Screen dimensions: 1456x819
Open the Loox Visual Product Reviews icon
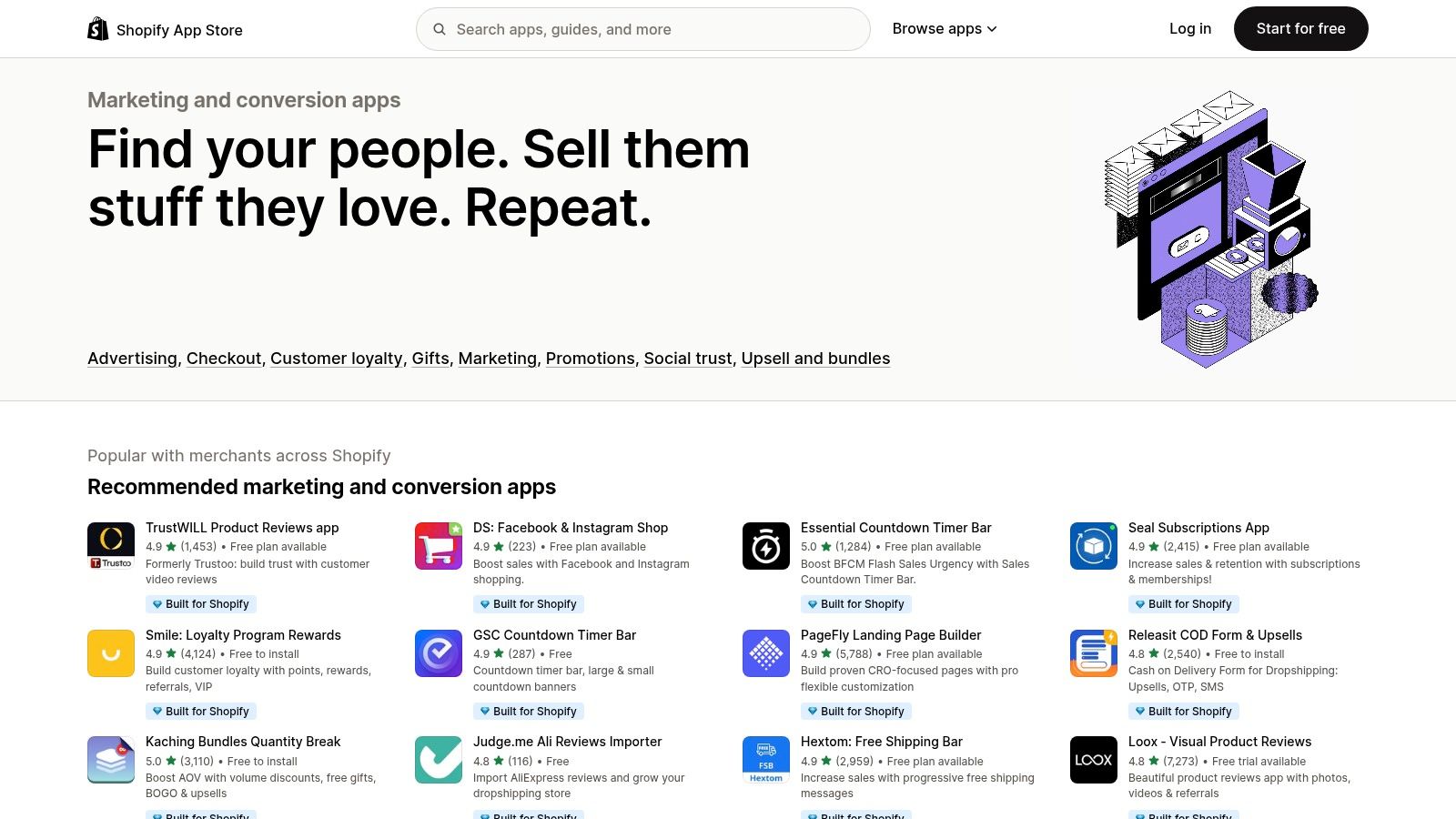[x=1093, y=759]
